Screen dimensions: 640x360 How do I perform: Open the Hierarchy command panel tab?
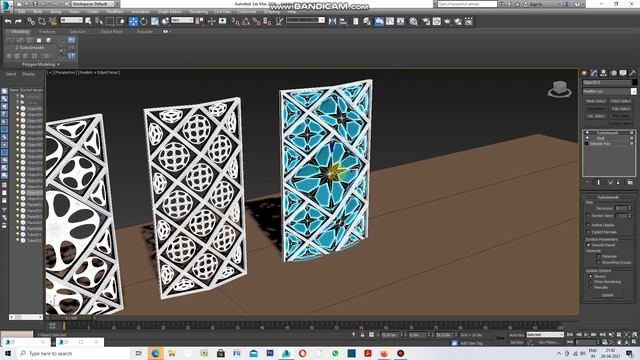coord(604,73)
